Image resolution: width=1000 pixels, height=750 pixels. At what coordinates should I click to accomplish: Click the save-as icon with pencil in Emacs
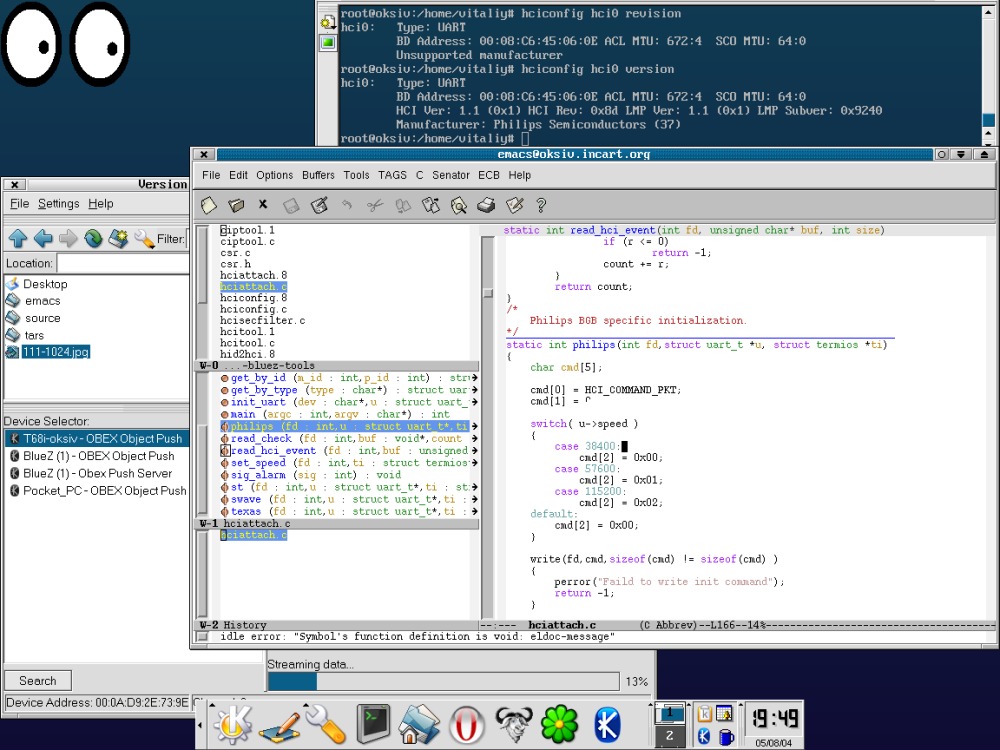(x=319, y=205)
